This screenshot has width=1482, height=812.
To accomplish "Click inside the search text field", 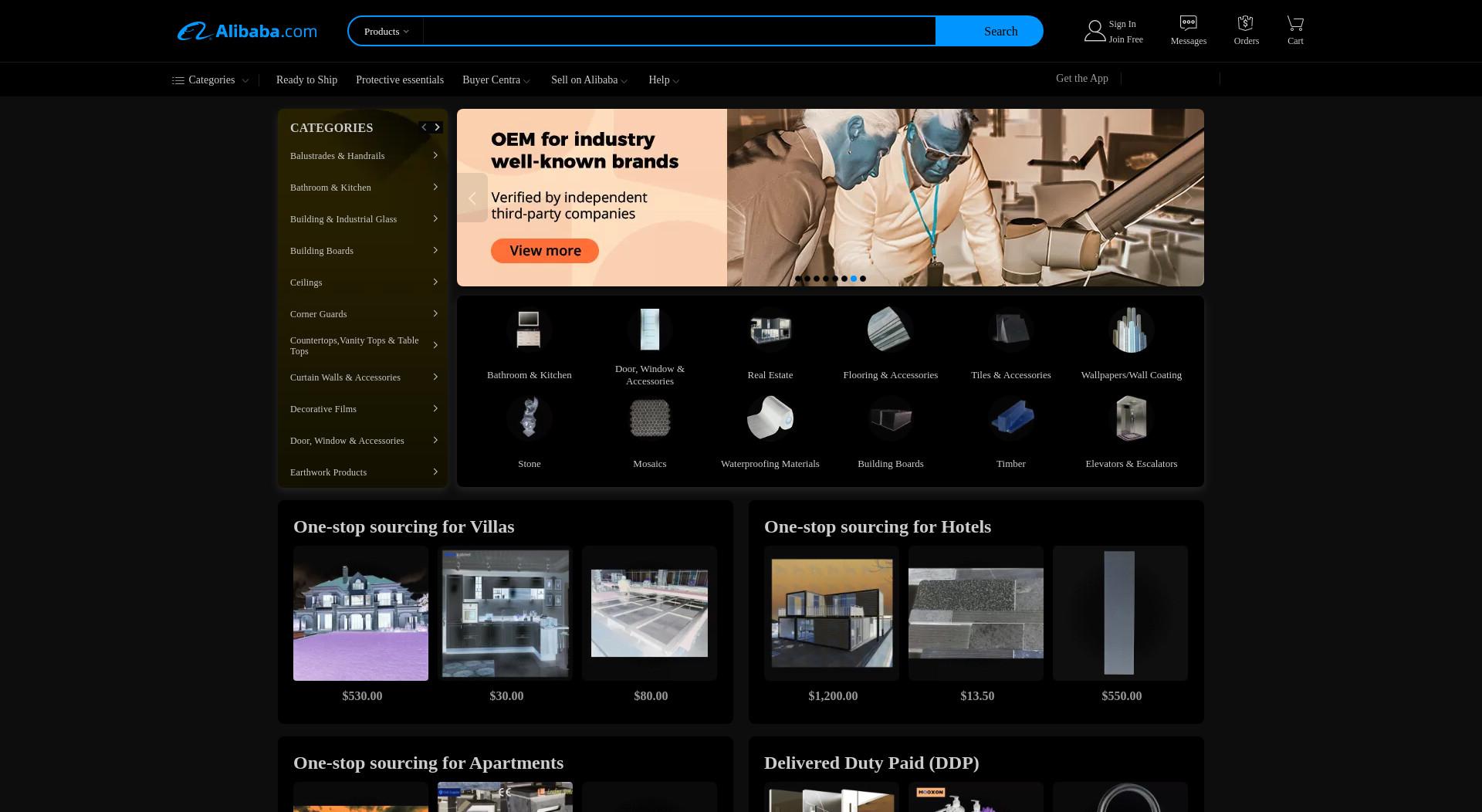I will click(679, 32).
